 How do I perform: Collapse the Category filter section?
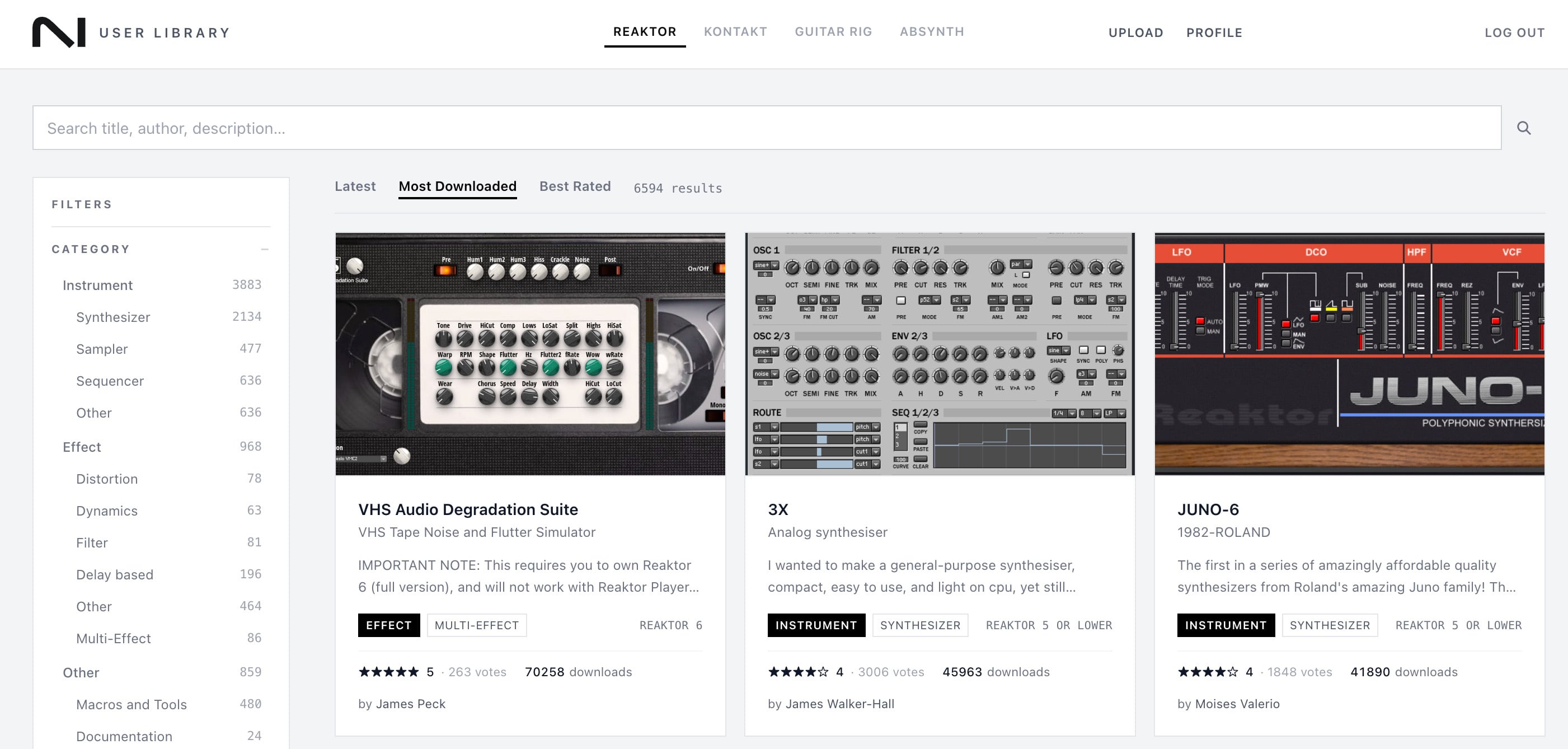click(x=265, y=249)
